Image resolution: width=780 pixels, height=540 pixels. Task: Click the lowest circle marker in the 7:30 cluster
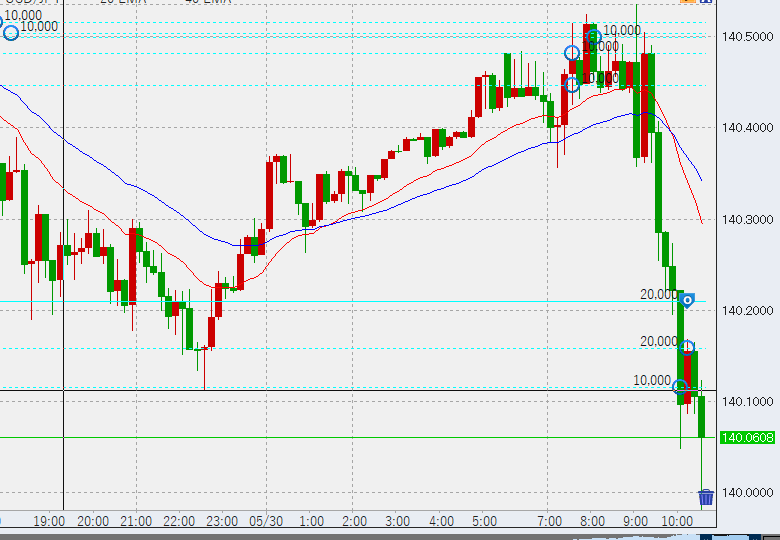pyautogui.click(x=572, y=84)
